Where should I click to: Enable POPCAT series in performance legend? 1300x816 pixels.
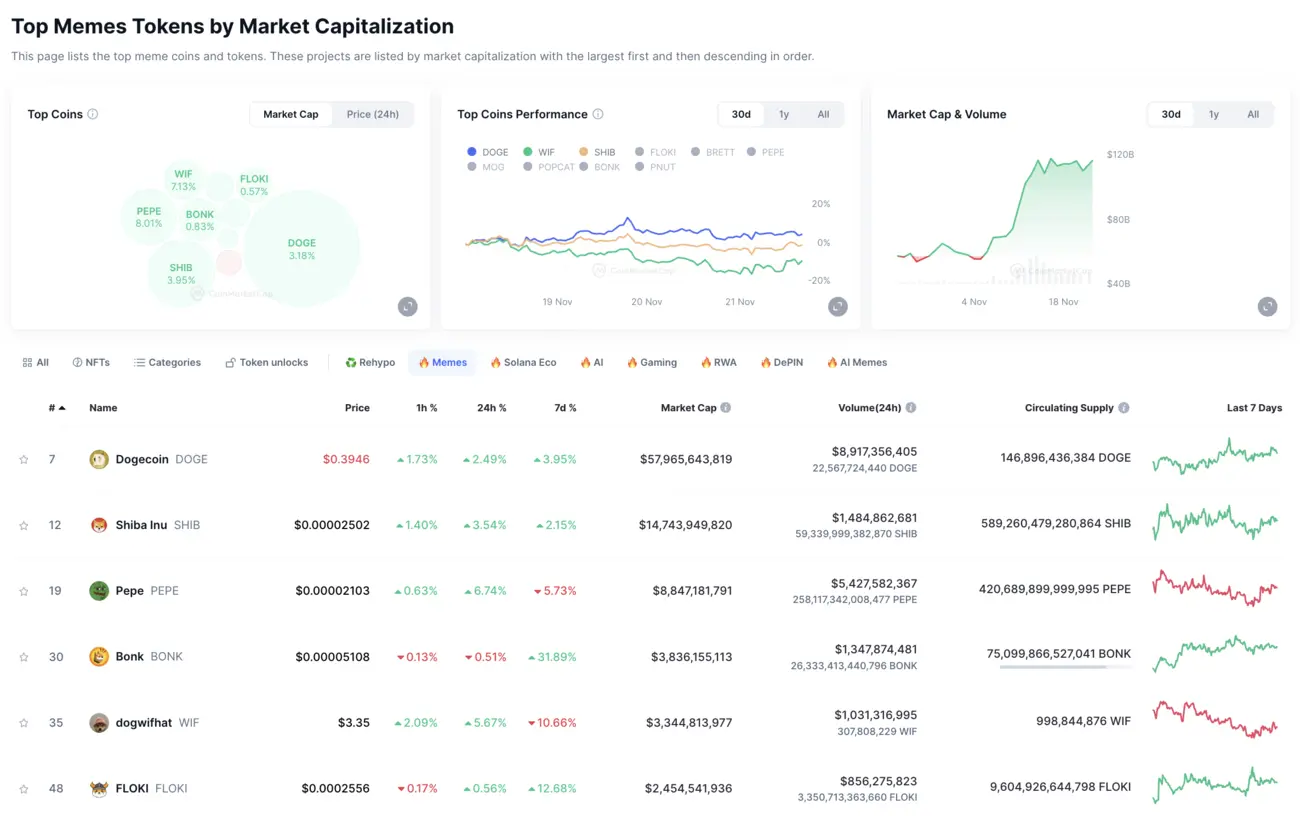click(x=549, y=167)
